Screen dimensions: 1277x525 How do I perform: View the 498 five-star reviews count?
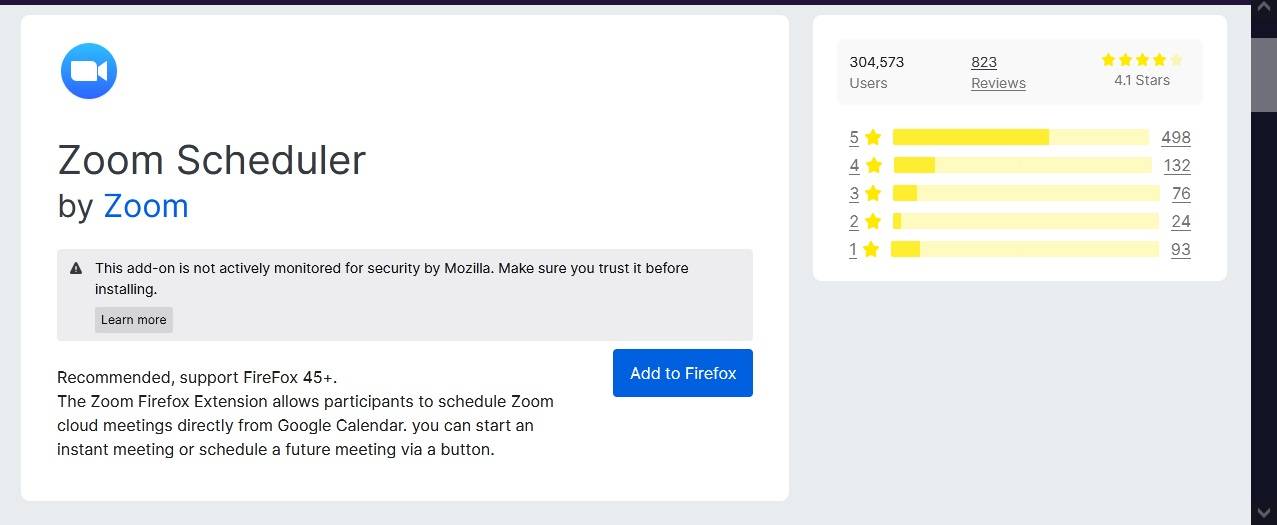pos(1175,137)
